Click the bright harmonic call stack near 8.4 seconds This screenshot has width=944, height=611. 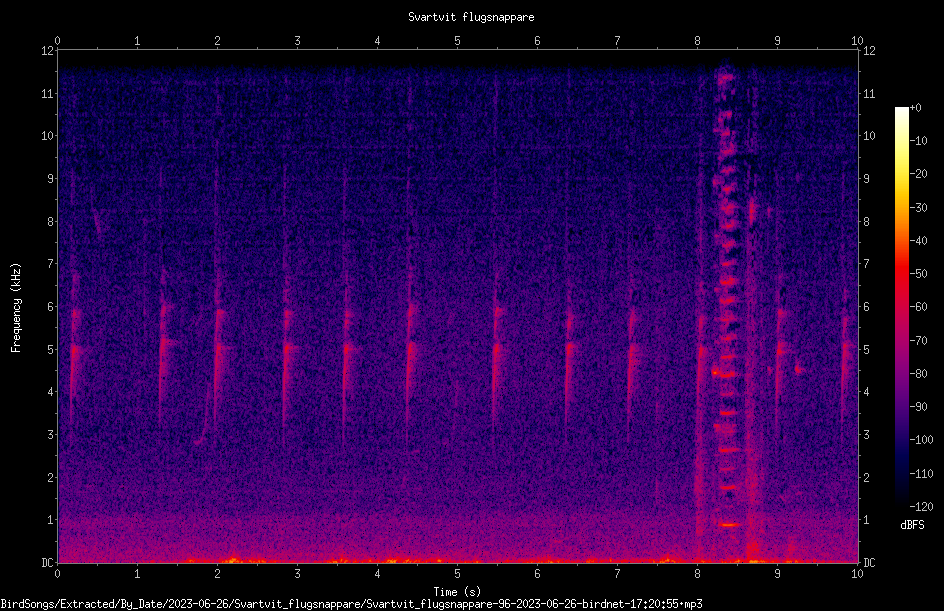727,301
